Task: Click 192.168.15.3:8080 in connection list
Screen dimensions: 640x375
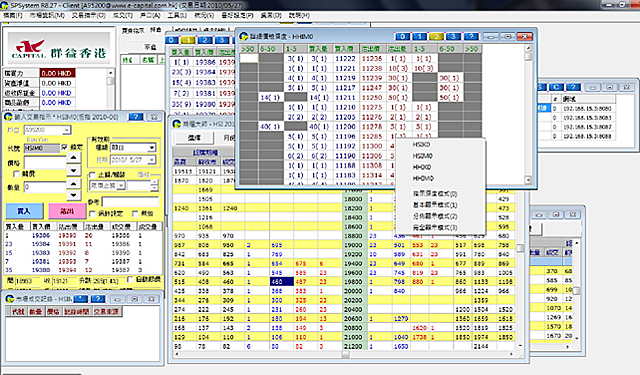Action: pos(587,109)
